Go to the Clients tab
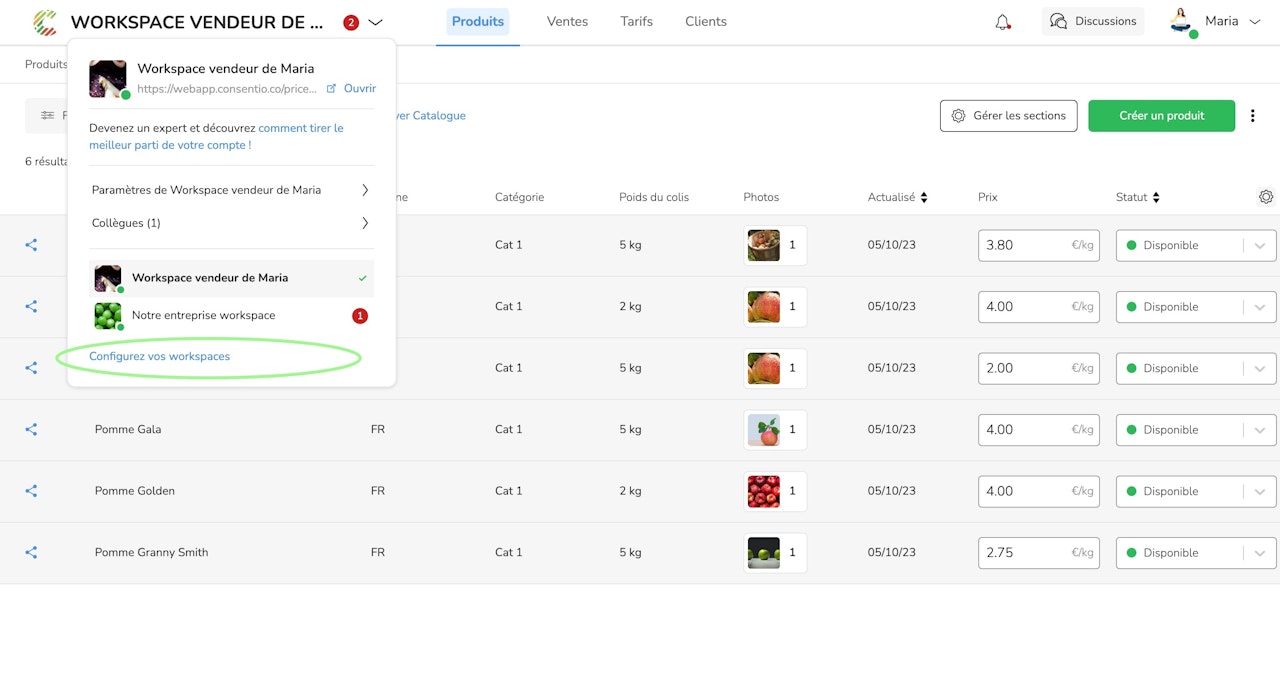 tap(706, 21)
